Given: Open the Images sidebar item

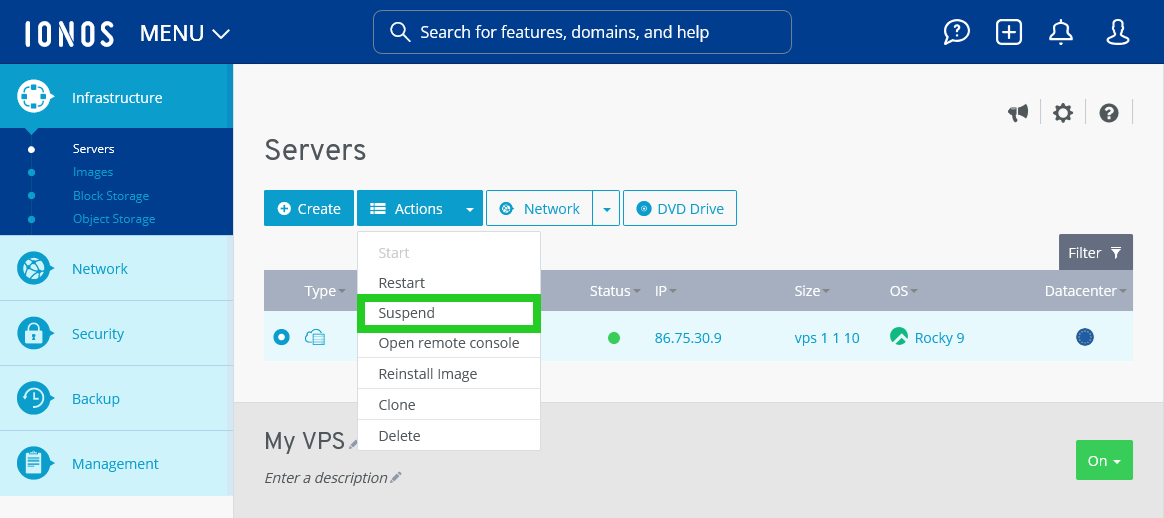Looking at the screenshot, I should (93, 171).
